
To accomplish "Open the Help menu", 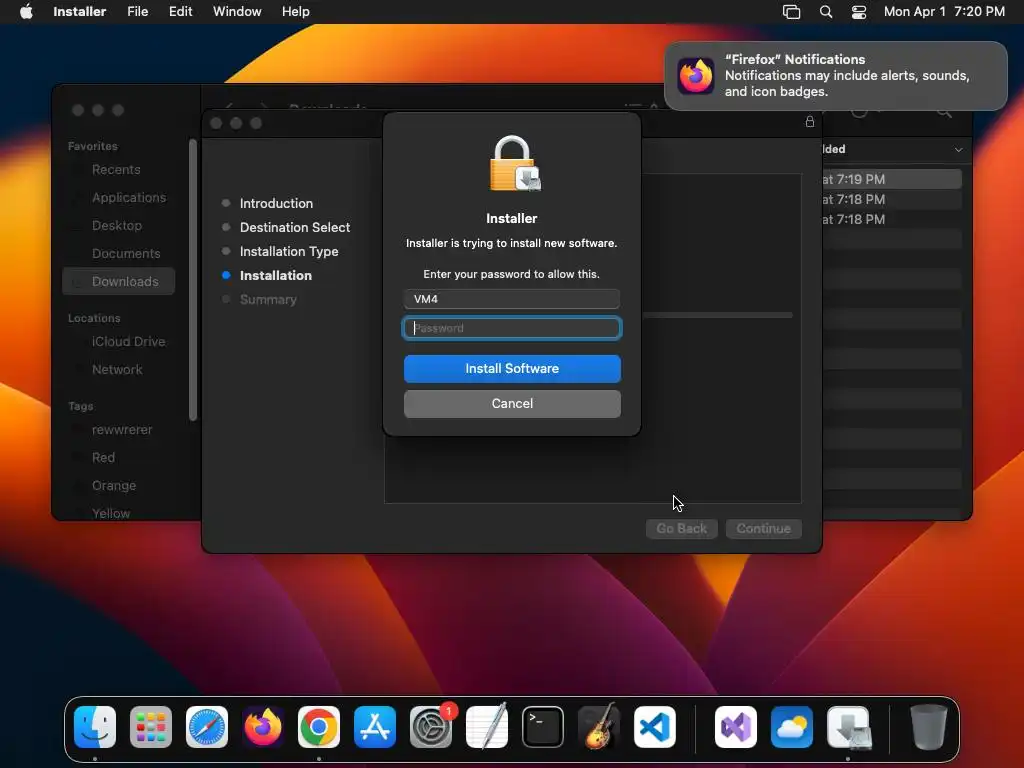I will tap(295, 12).
